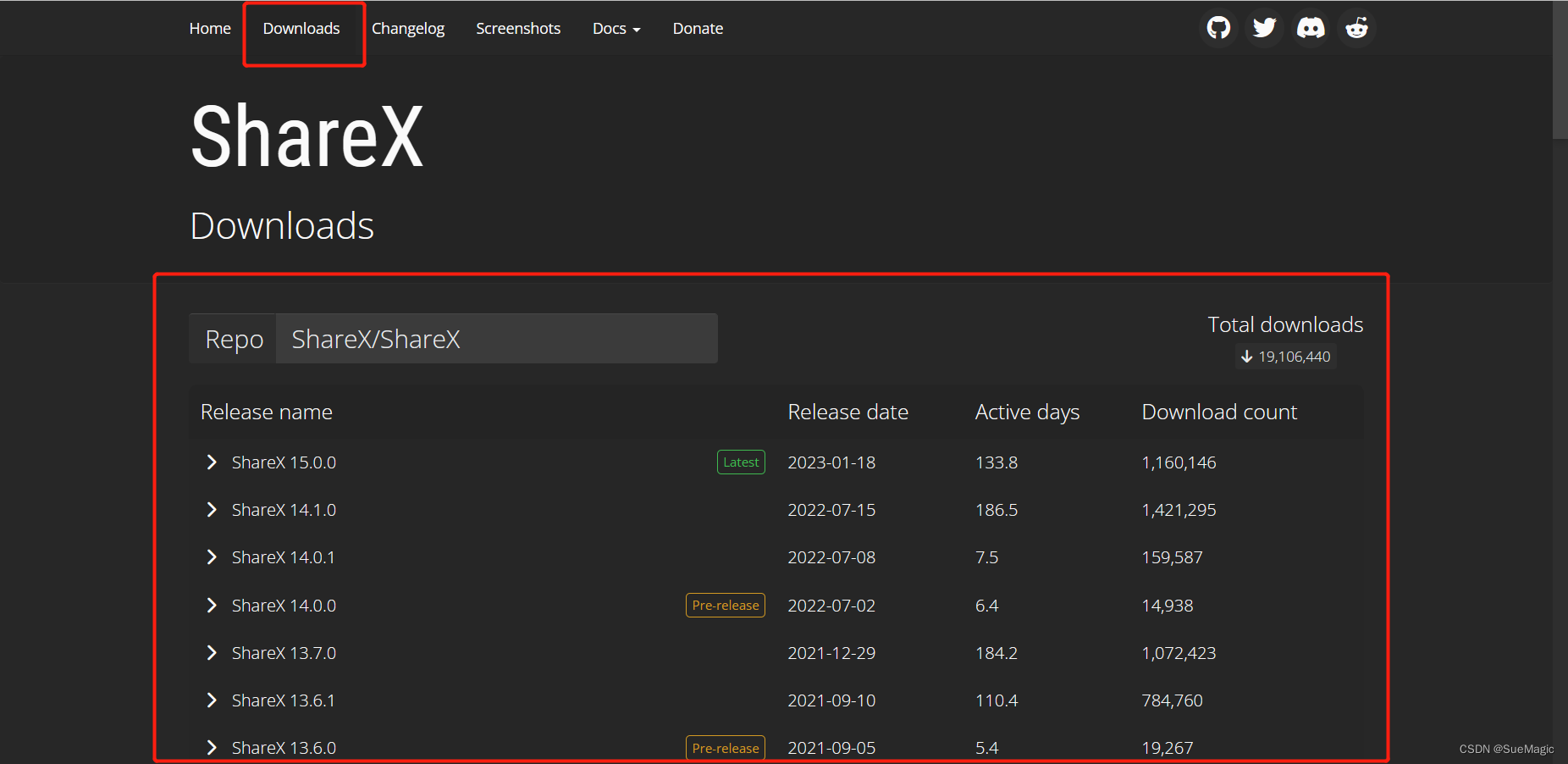Click the Repo label
The width and height of the screenshot is (1568, 764).
click(x=234, y=339)
